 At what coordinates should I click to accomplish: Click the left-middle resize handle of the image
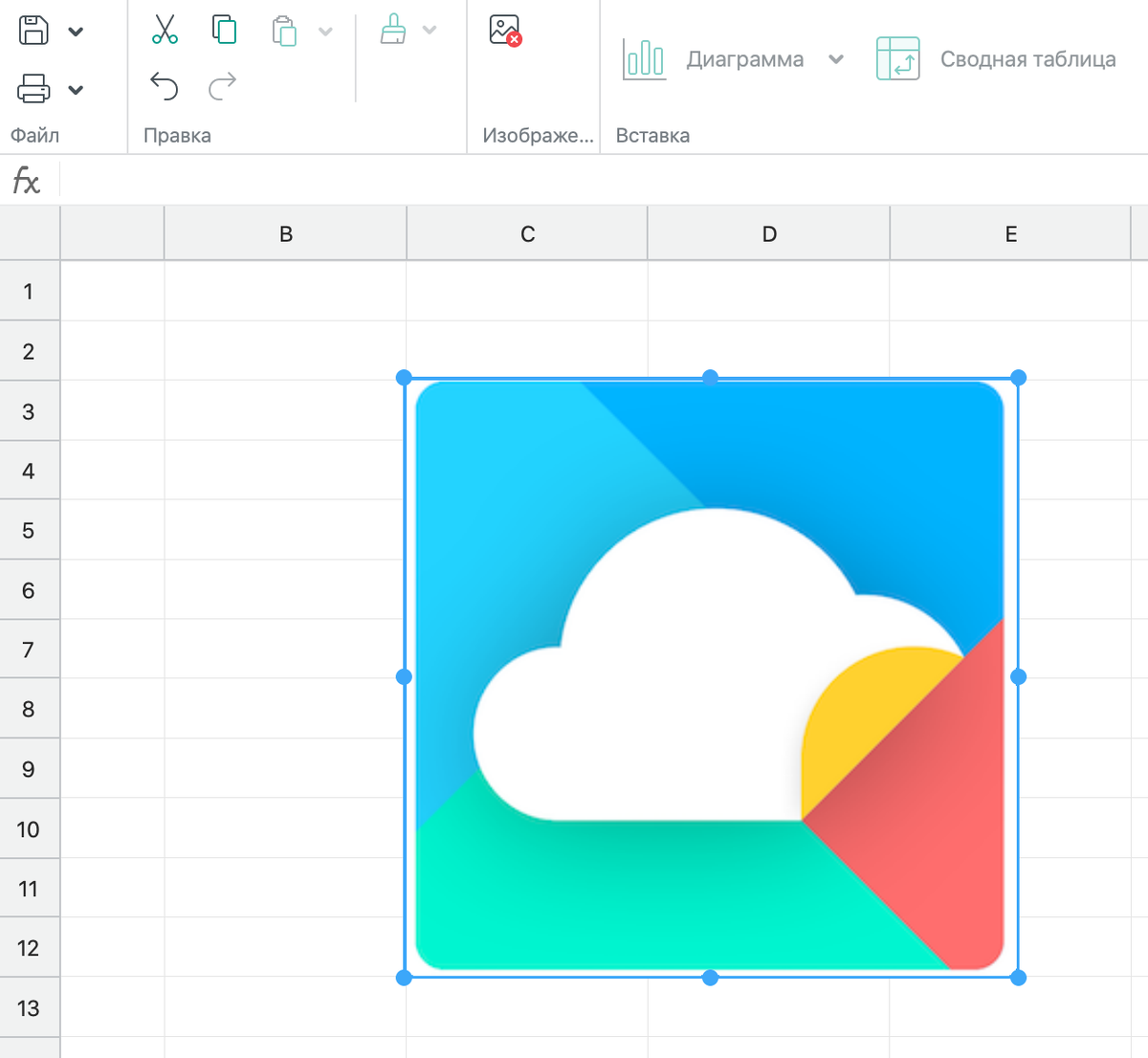point(404,677)
